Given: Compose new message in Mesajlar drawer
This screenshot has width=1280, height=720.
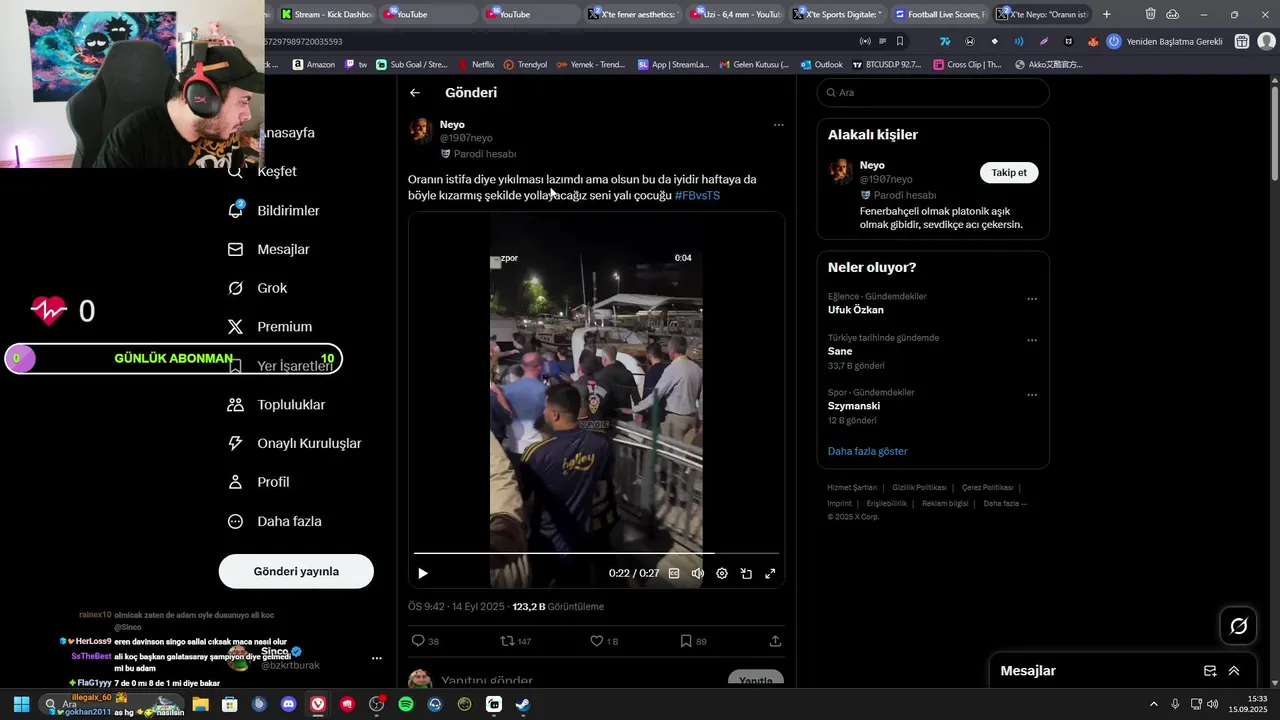Looking at the screenshot, I should [1209, 671].
